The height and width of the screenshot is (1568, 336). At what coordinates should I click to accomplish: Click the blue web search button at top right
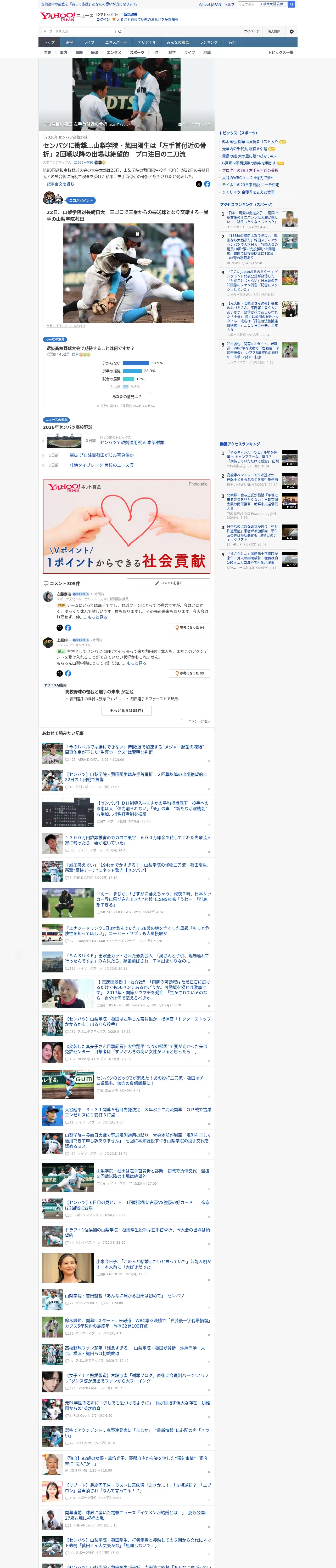292,4
